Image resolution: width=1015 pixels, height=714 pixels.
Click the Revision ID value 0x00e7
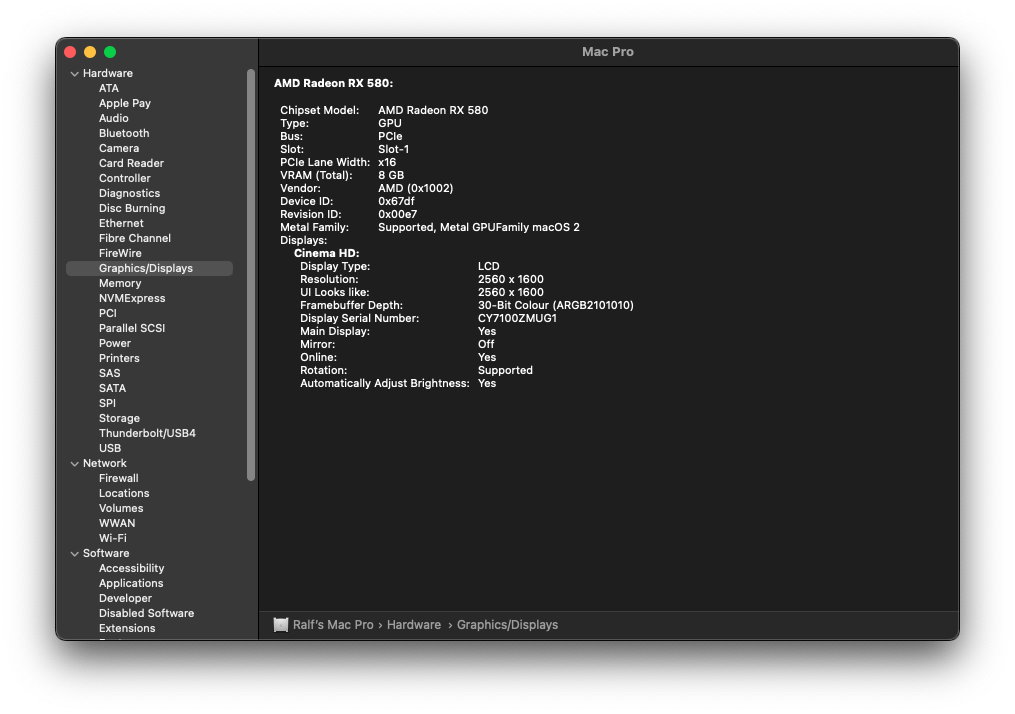point(397,214)
